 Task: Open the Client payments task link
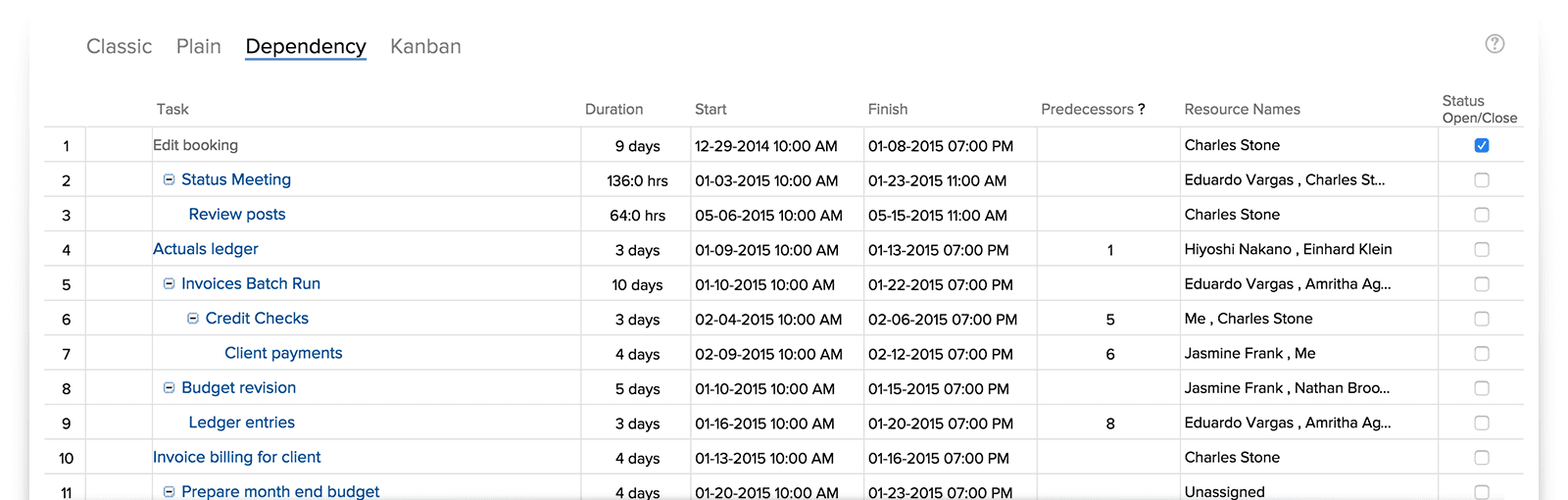(x=283, y=353)
